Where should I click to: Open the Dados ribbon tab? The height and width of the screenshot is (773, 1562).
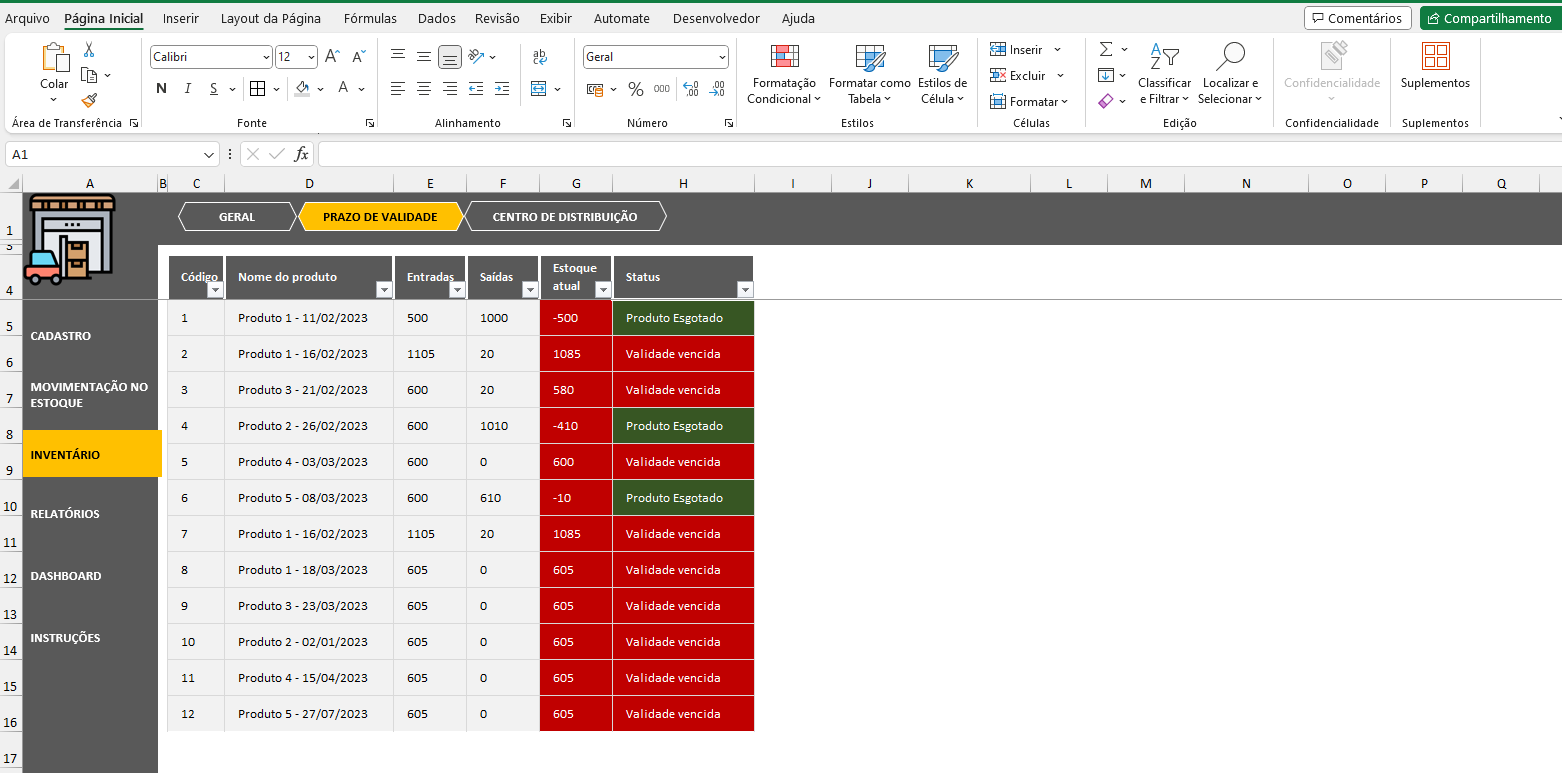click(x=437, y=18)
